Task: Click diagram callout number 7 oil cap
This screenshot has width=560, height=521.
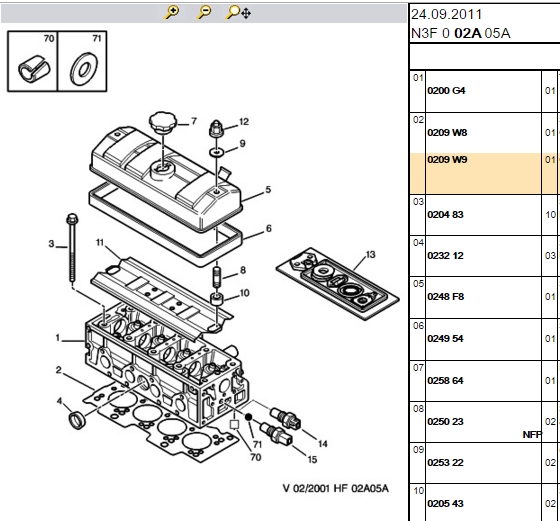Action: coord(194,121)
